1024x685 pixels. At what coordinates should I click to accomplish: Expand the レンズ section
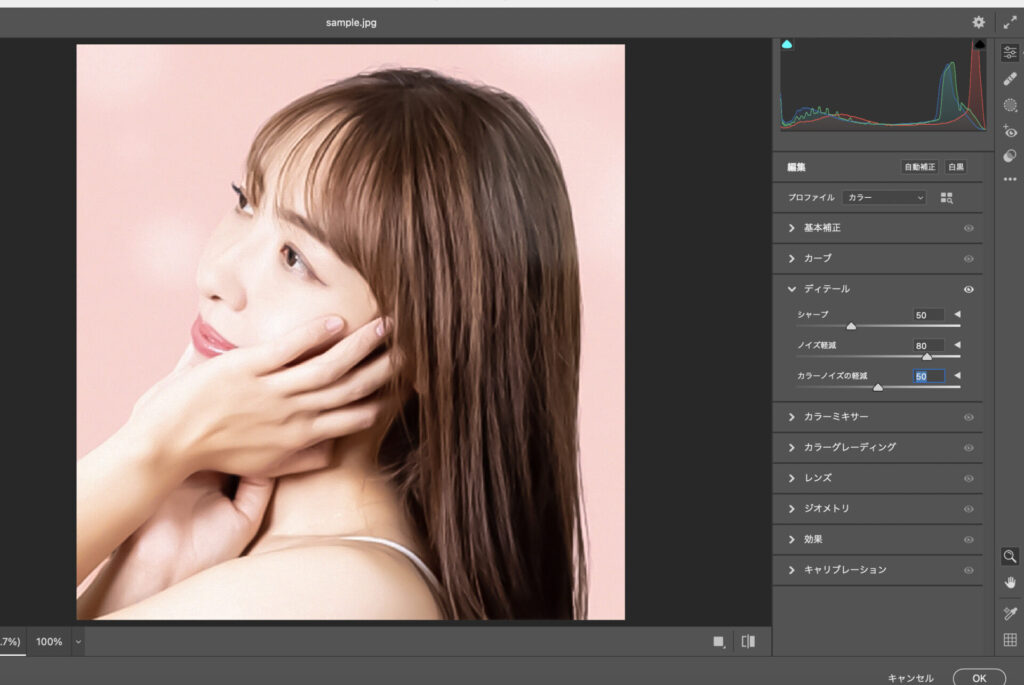tap(792, 478)
